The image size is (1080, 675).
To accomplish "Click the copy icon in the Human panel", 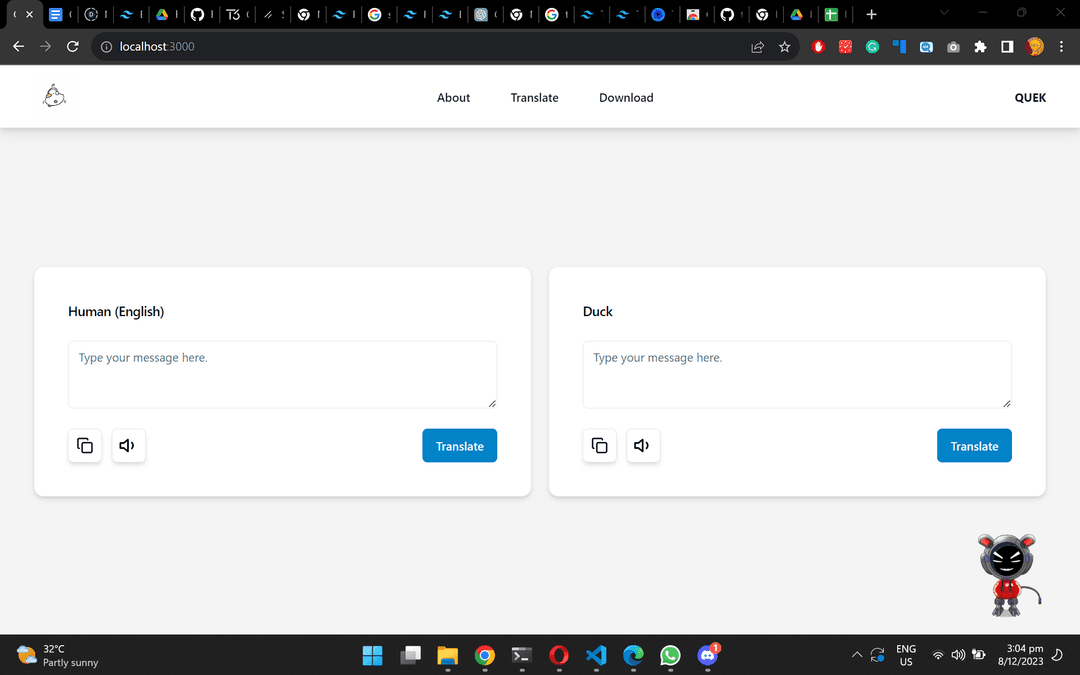I will click(x=84, y=446).
